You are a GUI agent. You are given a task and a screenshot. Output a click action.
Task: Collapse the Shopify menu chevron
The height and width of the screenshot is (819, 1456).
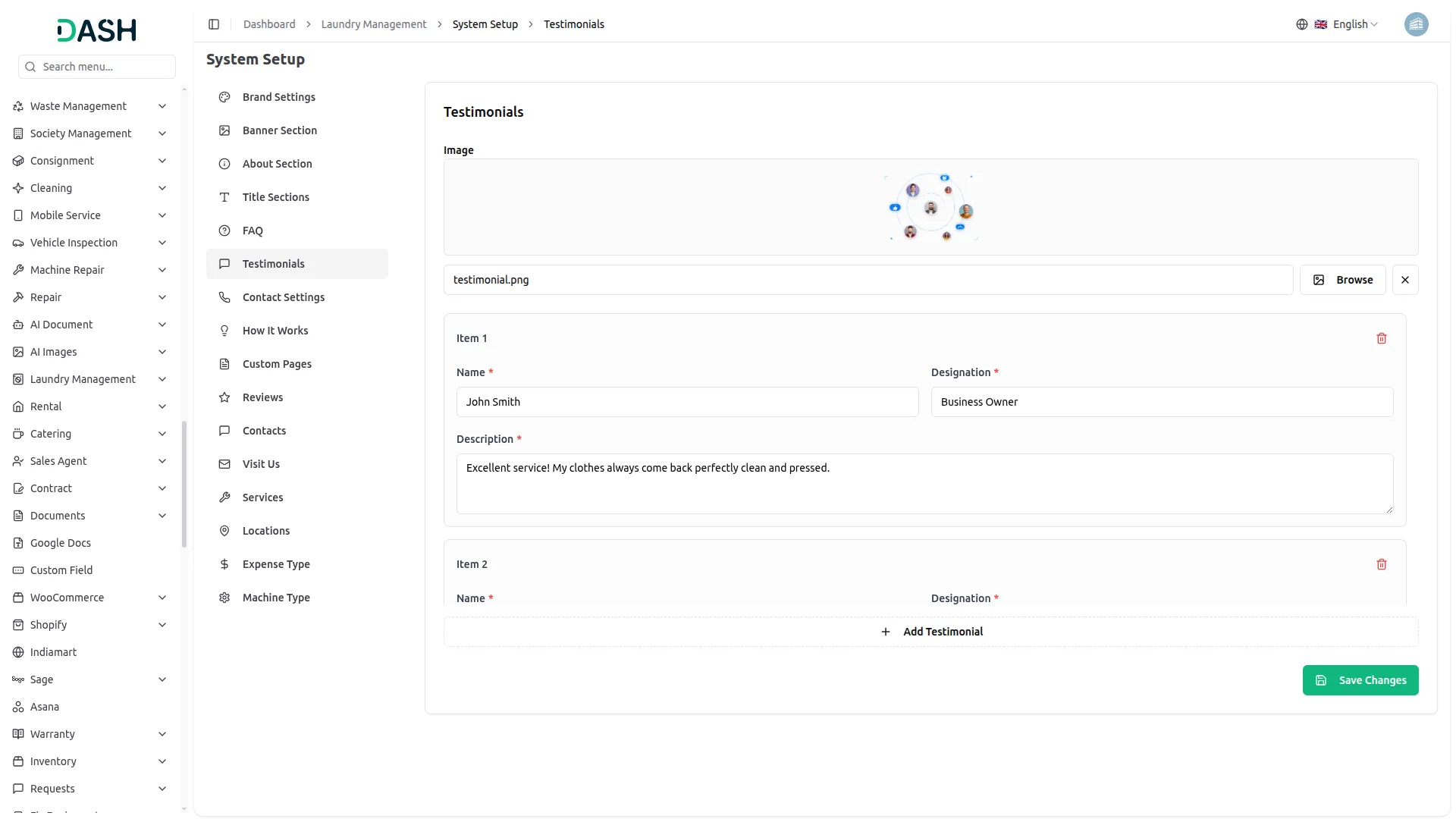[x=162, y=624]
